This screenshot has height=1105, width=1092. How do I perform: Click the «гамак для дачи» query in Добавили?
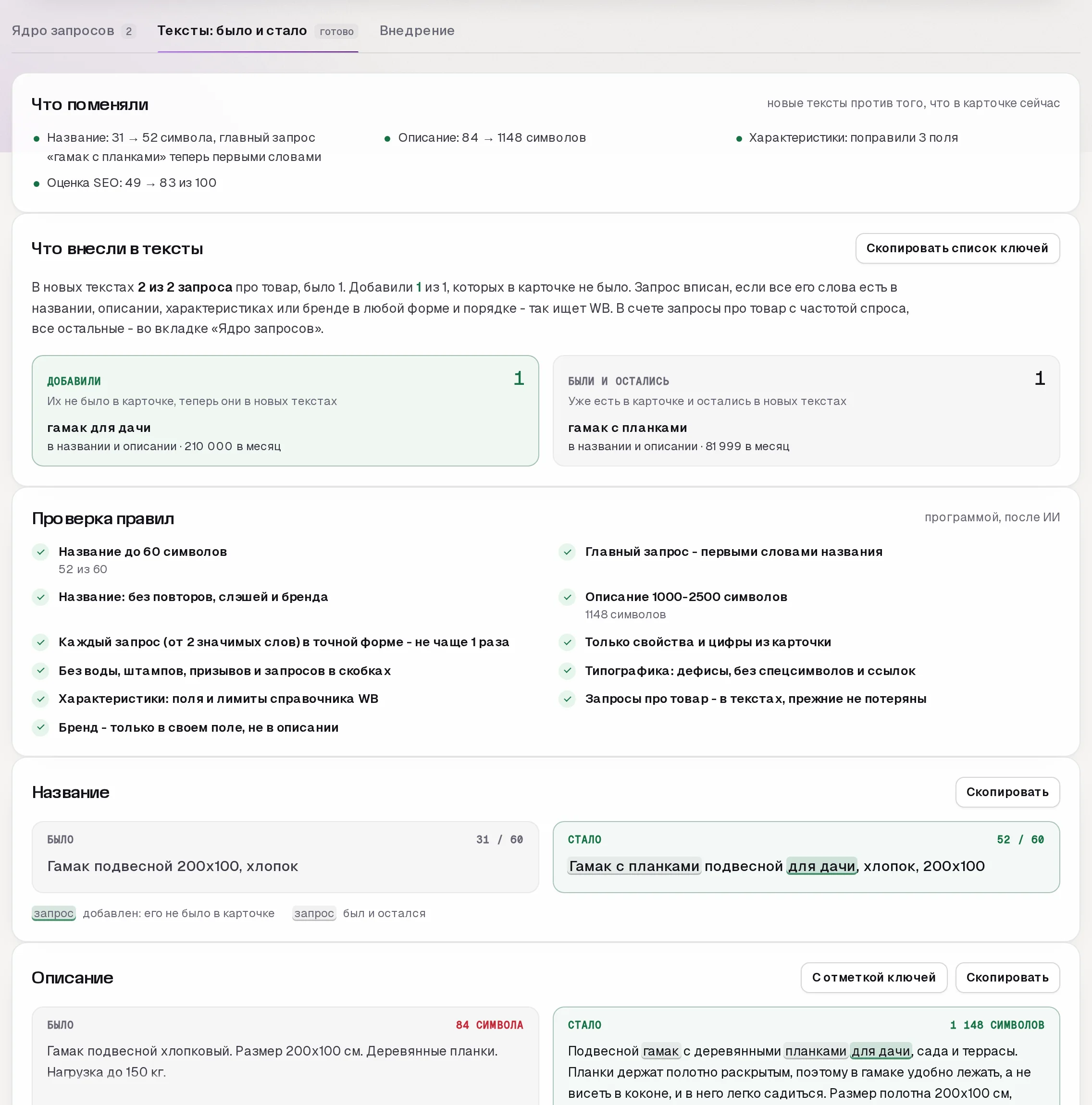[x=99, y=428]
